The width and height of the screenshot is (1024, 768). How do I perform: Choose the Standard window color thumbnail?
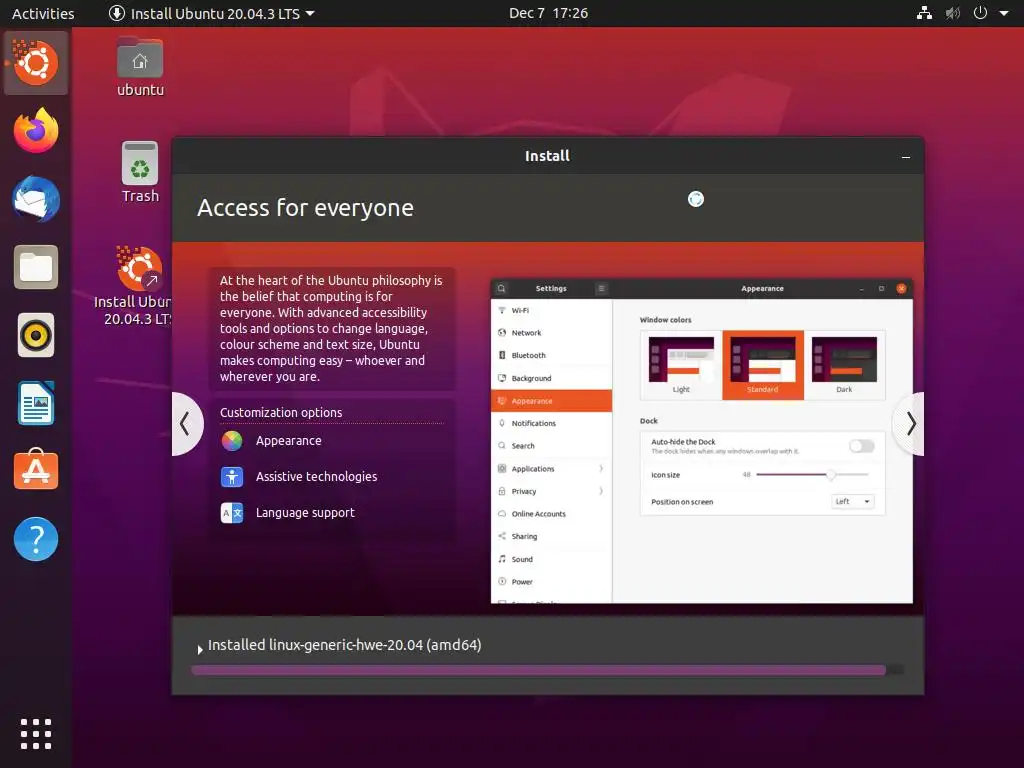pyautogui.click(x=763, y=364)
